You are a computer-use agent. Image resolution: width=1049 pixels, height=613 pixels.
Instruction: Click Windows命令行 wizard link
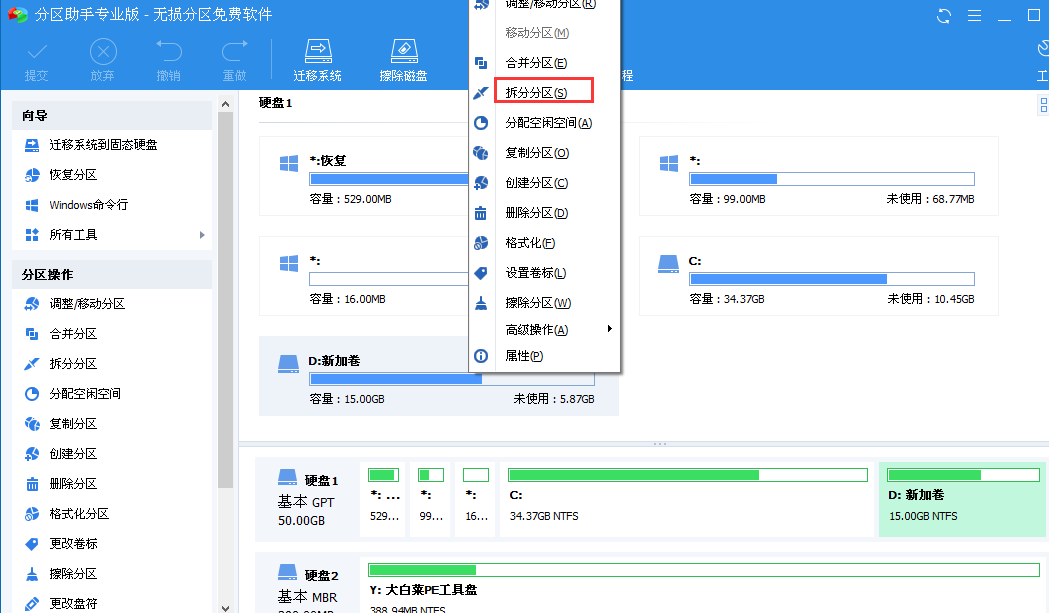tap(88, 205)
